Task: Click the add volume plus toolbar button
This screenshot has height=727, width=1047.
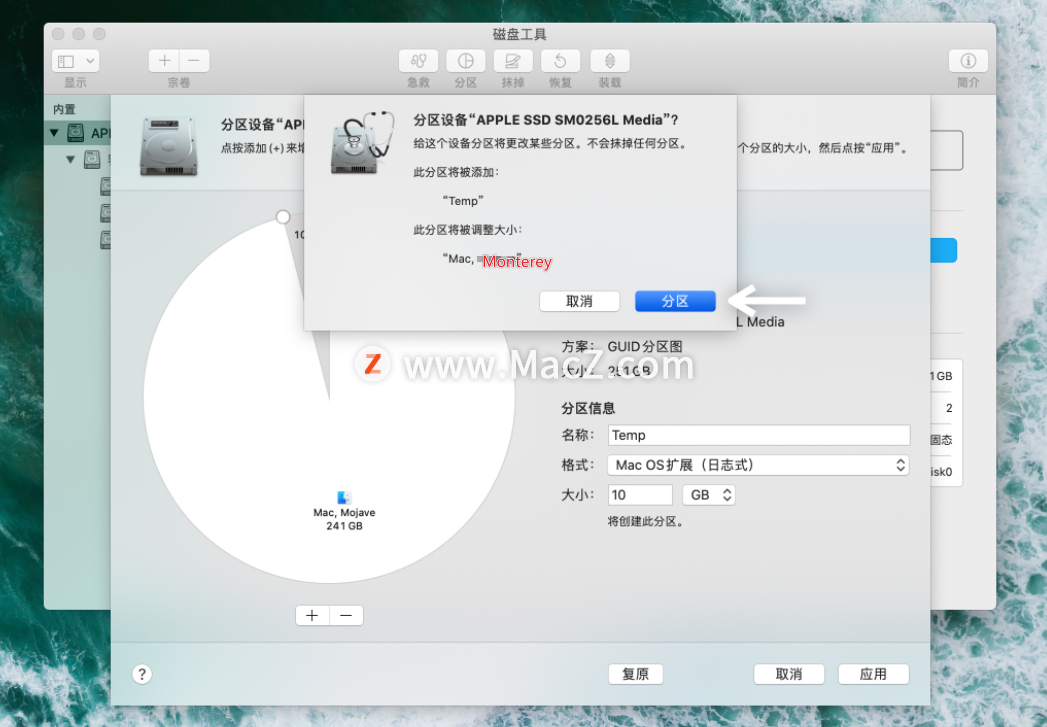Action: [164, 61]
